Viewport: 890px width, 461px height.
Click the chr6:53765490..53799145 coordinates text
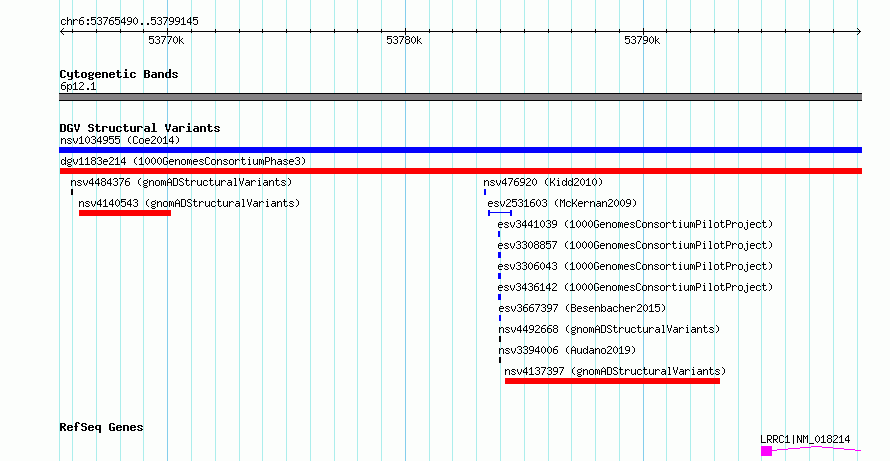(129, 21)
